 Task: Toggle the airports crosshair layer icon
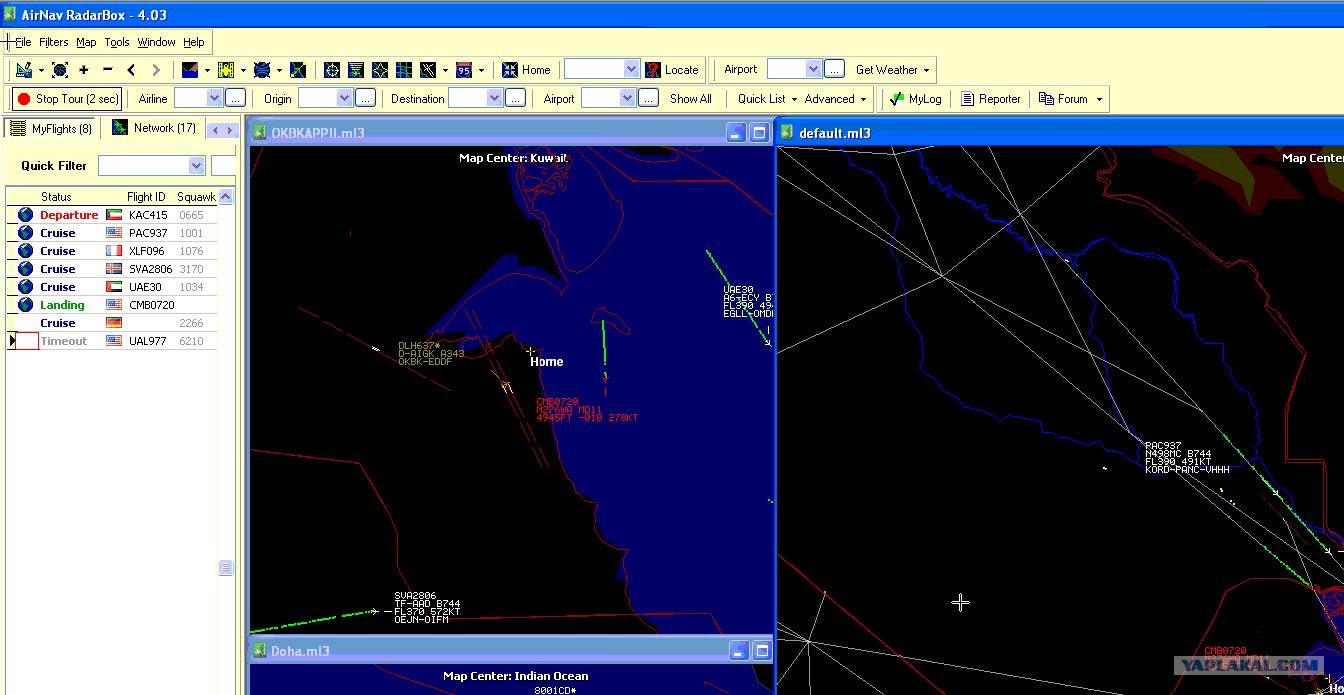pyautogui.click(x=332, y=70)
